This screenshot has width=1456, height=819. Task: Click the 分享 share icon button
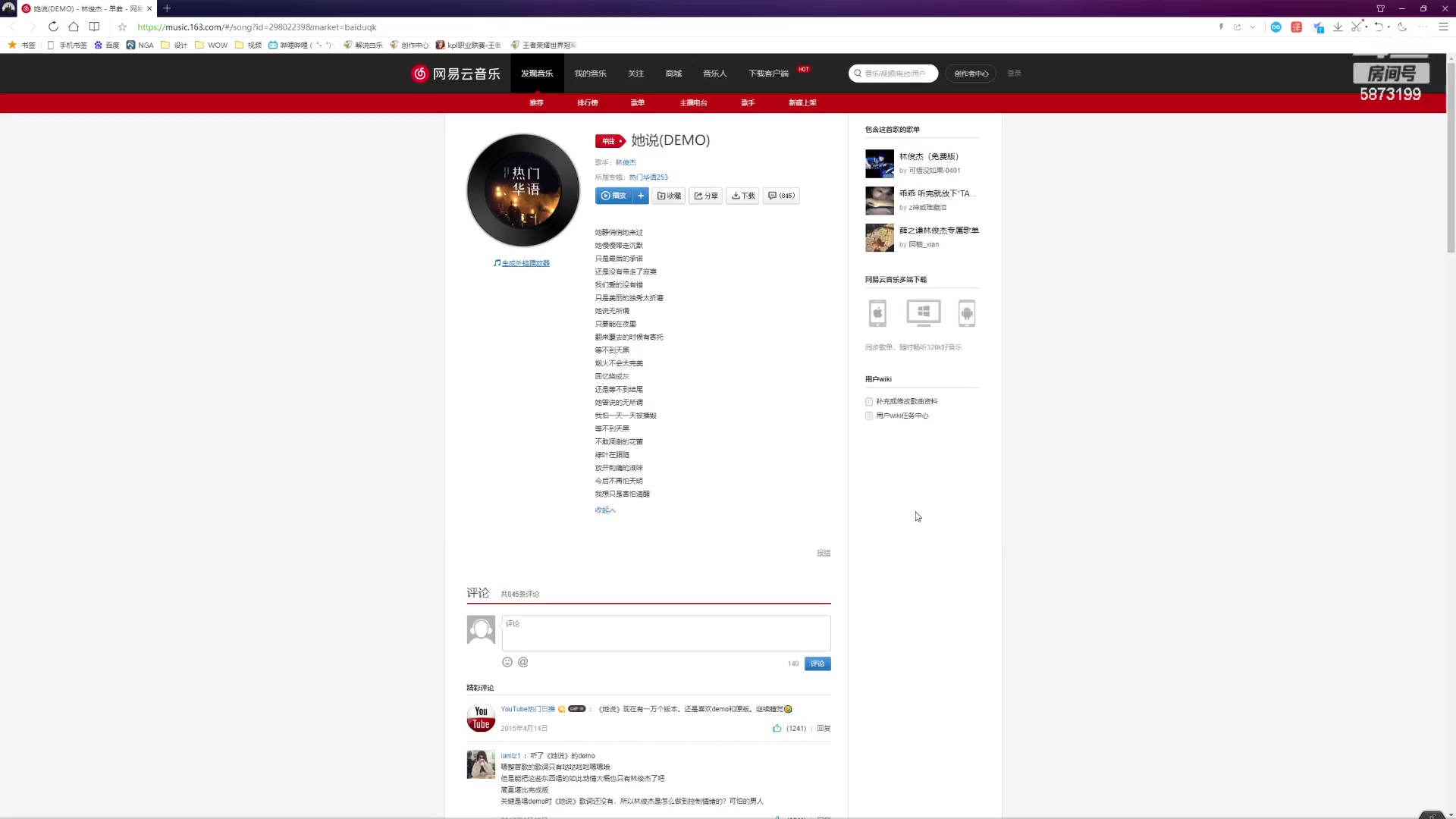click(706, 196)
